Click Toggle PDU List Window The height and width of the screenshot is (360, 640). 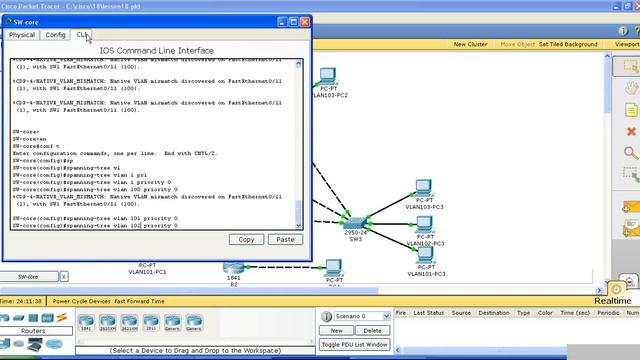coord(354,344)
